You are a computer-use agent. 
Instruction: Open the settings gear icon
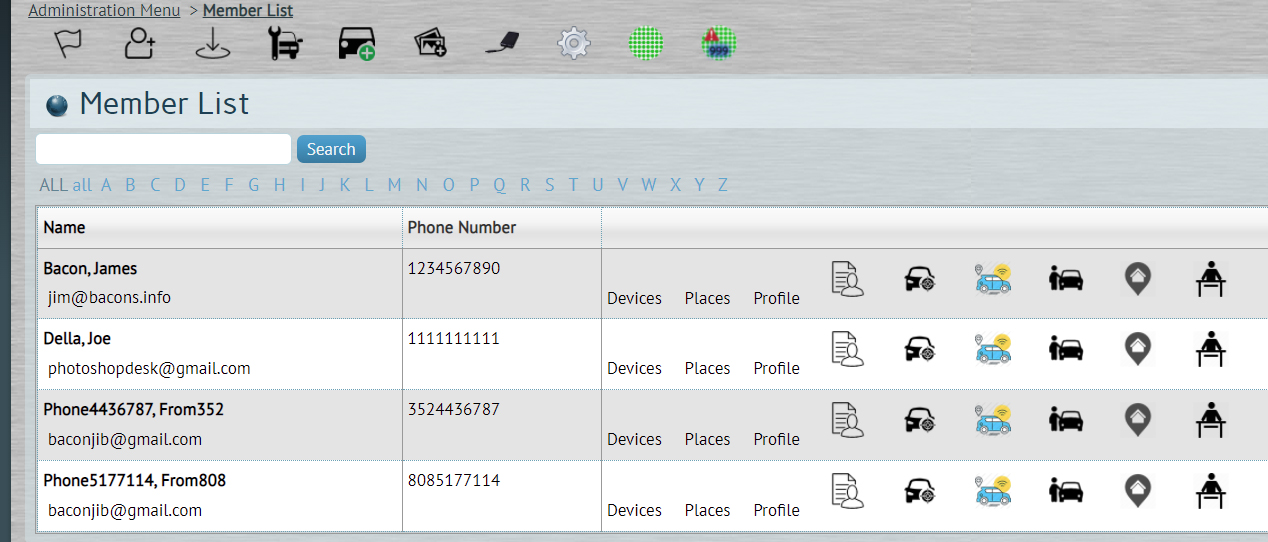pyautogui.click(x=573, y=43)
